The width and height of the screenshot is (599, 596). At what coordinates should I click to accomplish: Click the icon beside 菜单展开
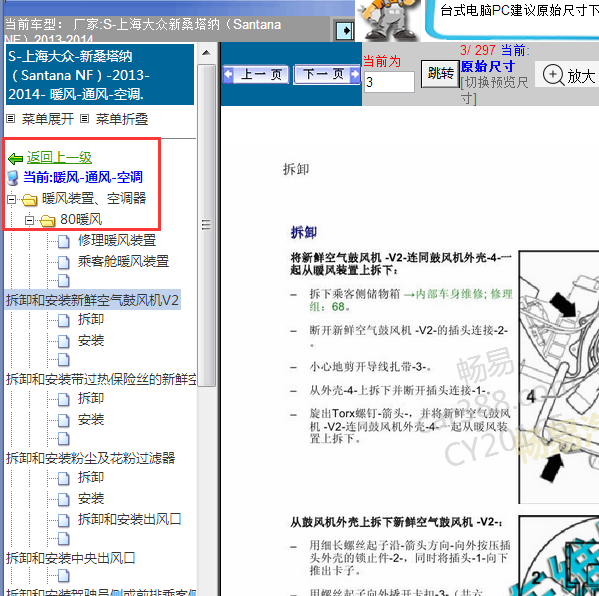[11, 119]
